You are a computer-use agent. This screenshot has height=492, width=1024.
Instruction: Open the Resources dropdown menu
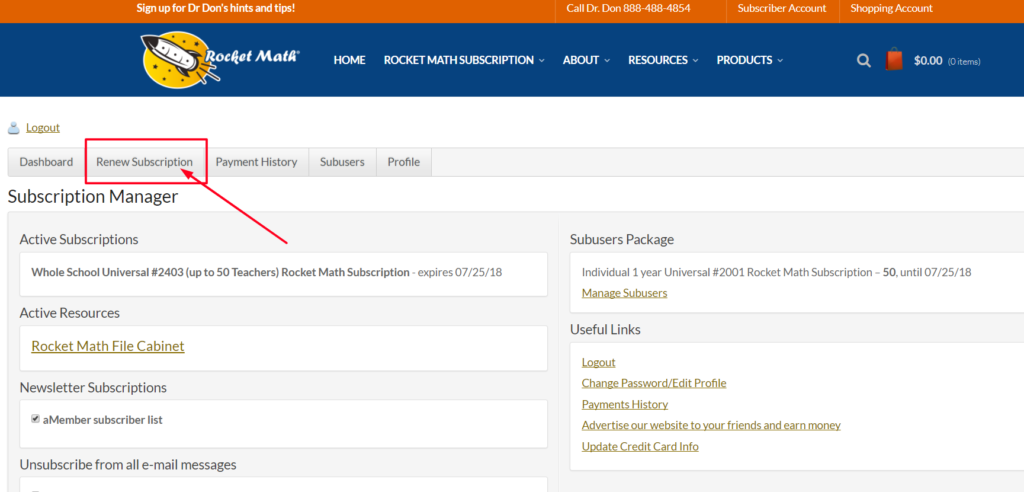663,60
